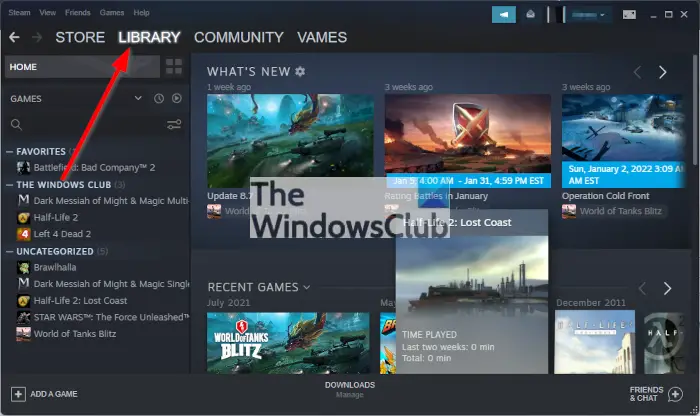Select Half-Life 2 in sidebar

[56, 217]
